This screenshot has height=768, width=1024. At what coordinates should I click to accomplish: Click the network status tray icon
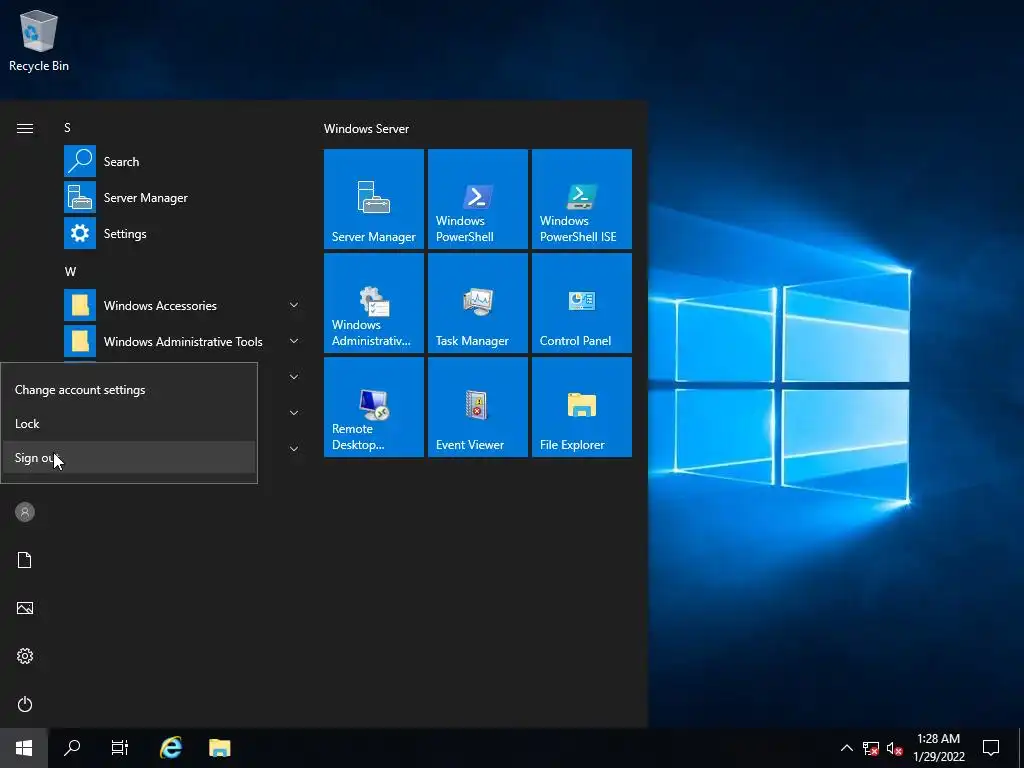871,748
